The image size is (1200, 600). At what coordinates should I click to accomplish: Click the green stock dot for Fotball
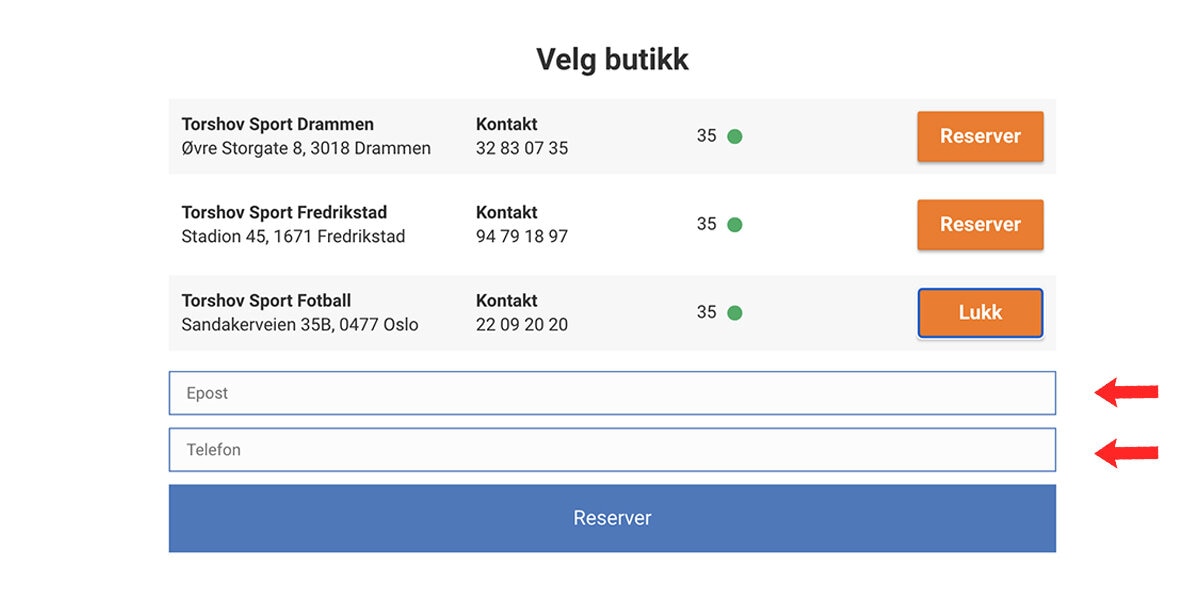click(734, 313)
